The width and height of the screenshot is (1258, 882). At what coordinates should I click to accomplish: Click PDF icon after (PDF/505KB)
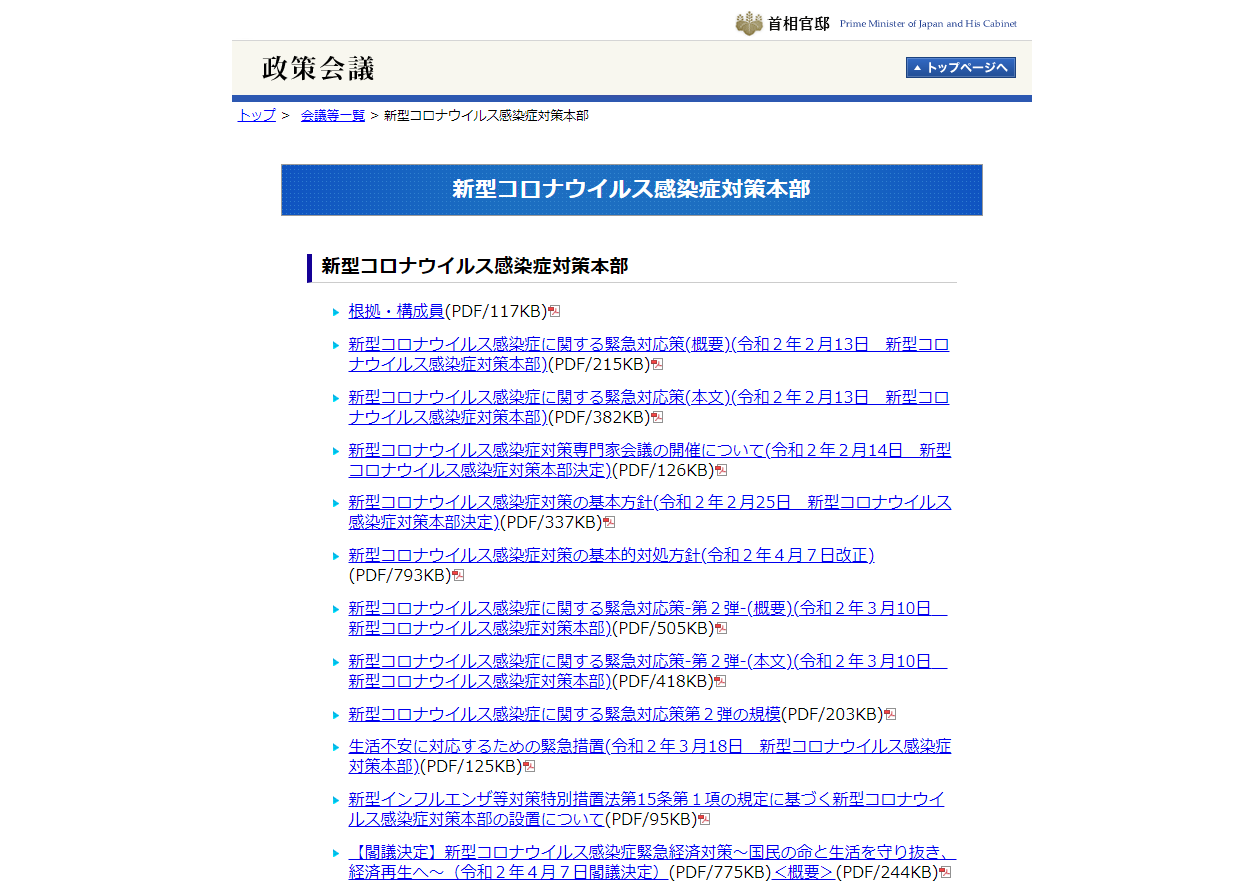click(x=721, y=628)
